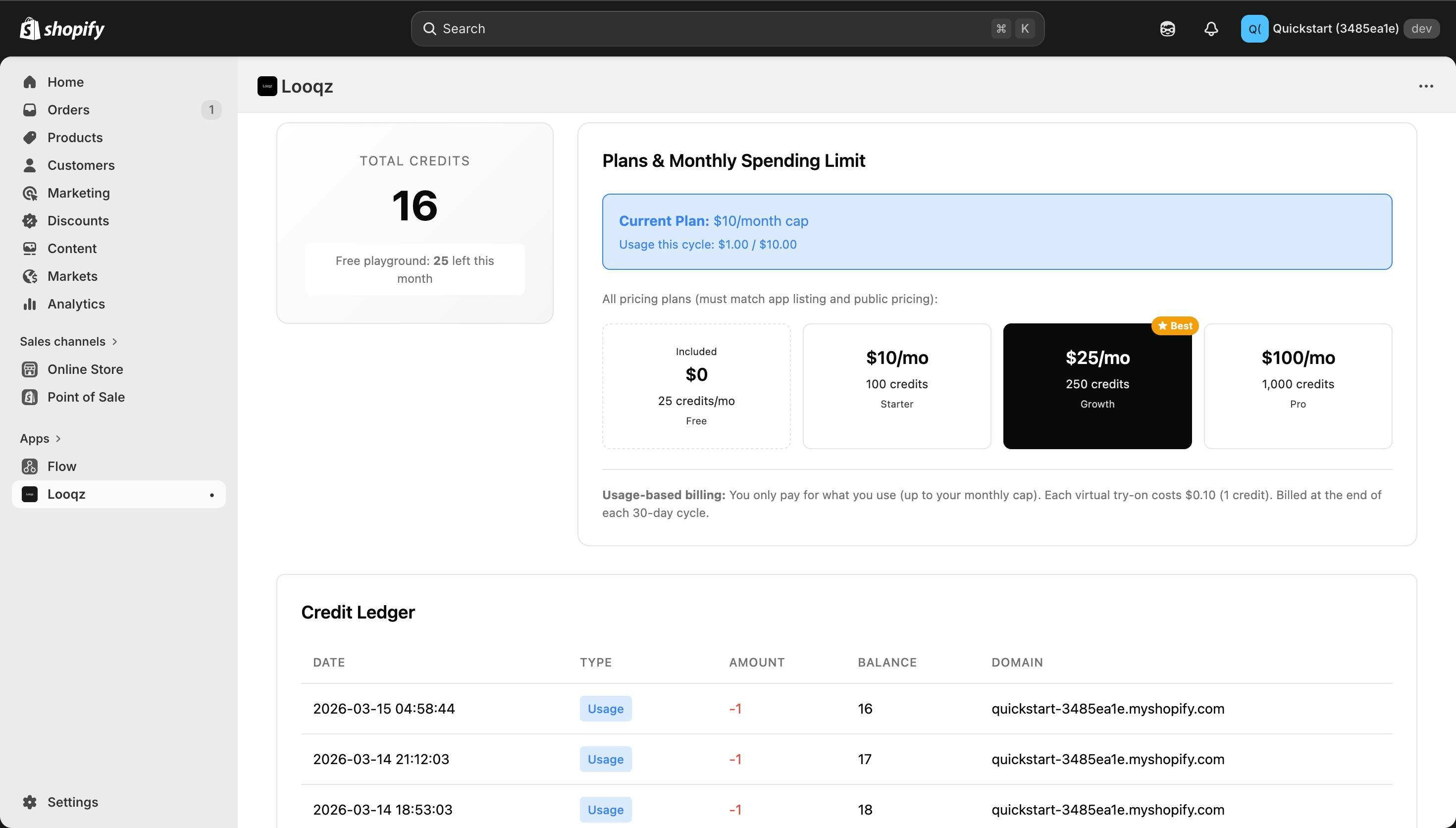Select the $100/mo Pro plan
This screenshot has width=1456, height=828.
point(1298,386)
